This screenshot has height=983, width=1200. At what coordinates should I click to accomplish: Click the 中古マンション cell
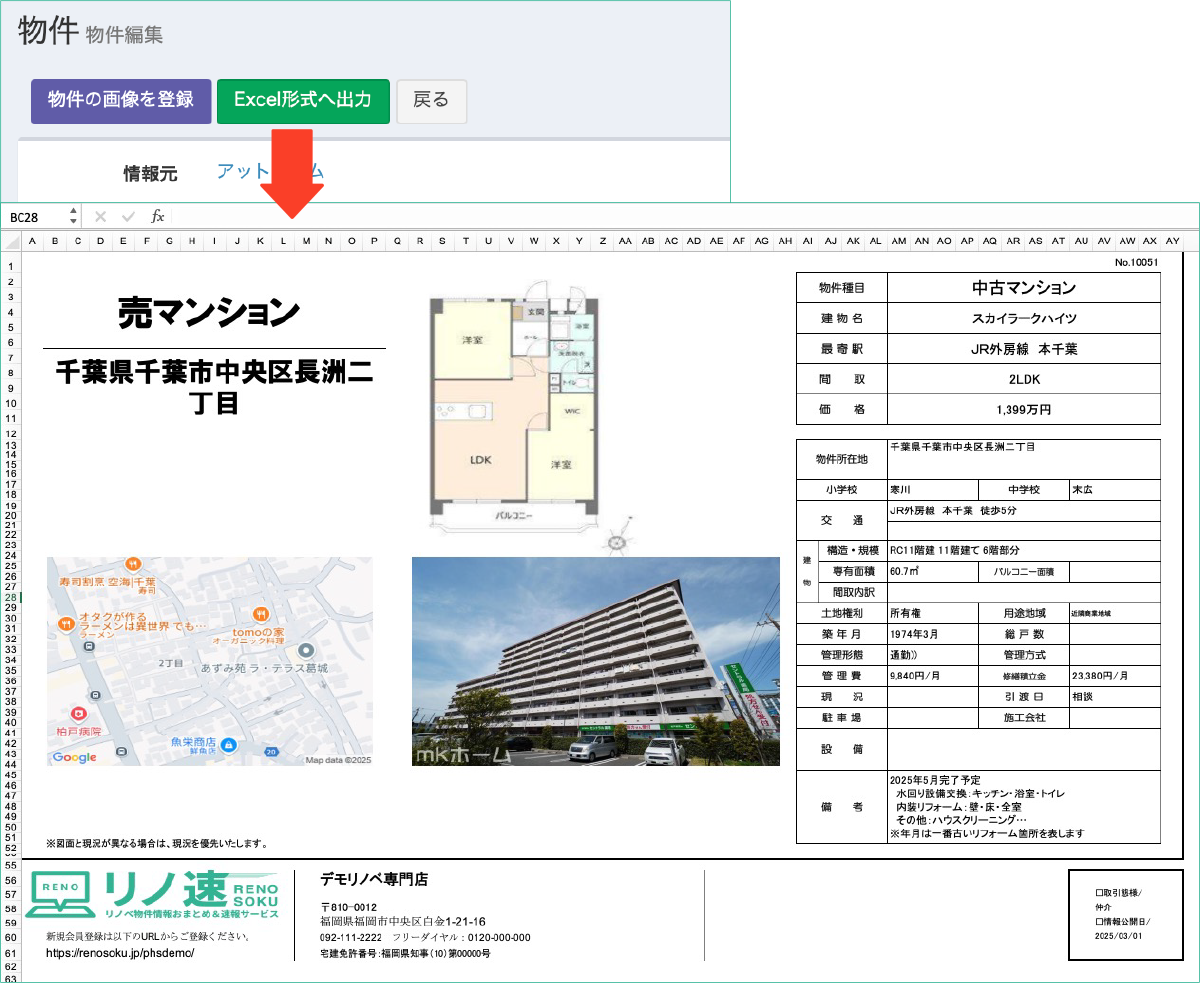tap(1024, 288)
